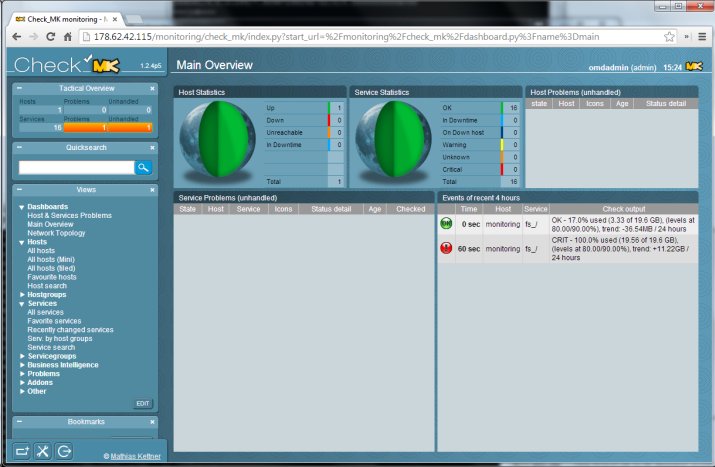The height and width of the screenshot is (467, 715).
Task: Click the Quicksearch text field
Action: pyautogui.click(x=77, y=167)
